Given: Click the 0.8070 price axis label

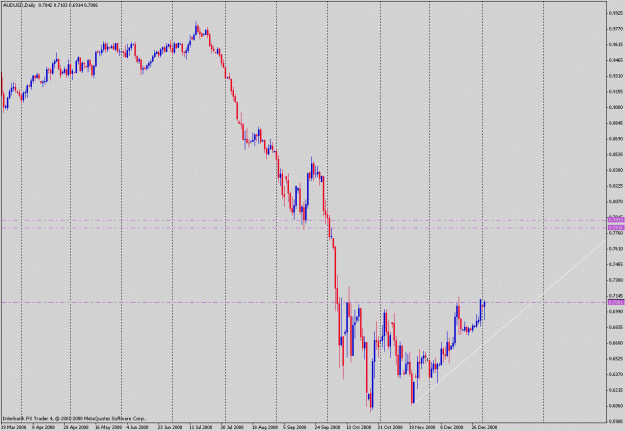Looking at the screenshot, I should click(616, 202).
